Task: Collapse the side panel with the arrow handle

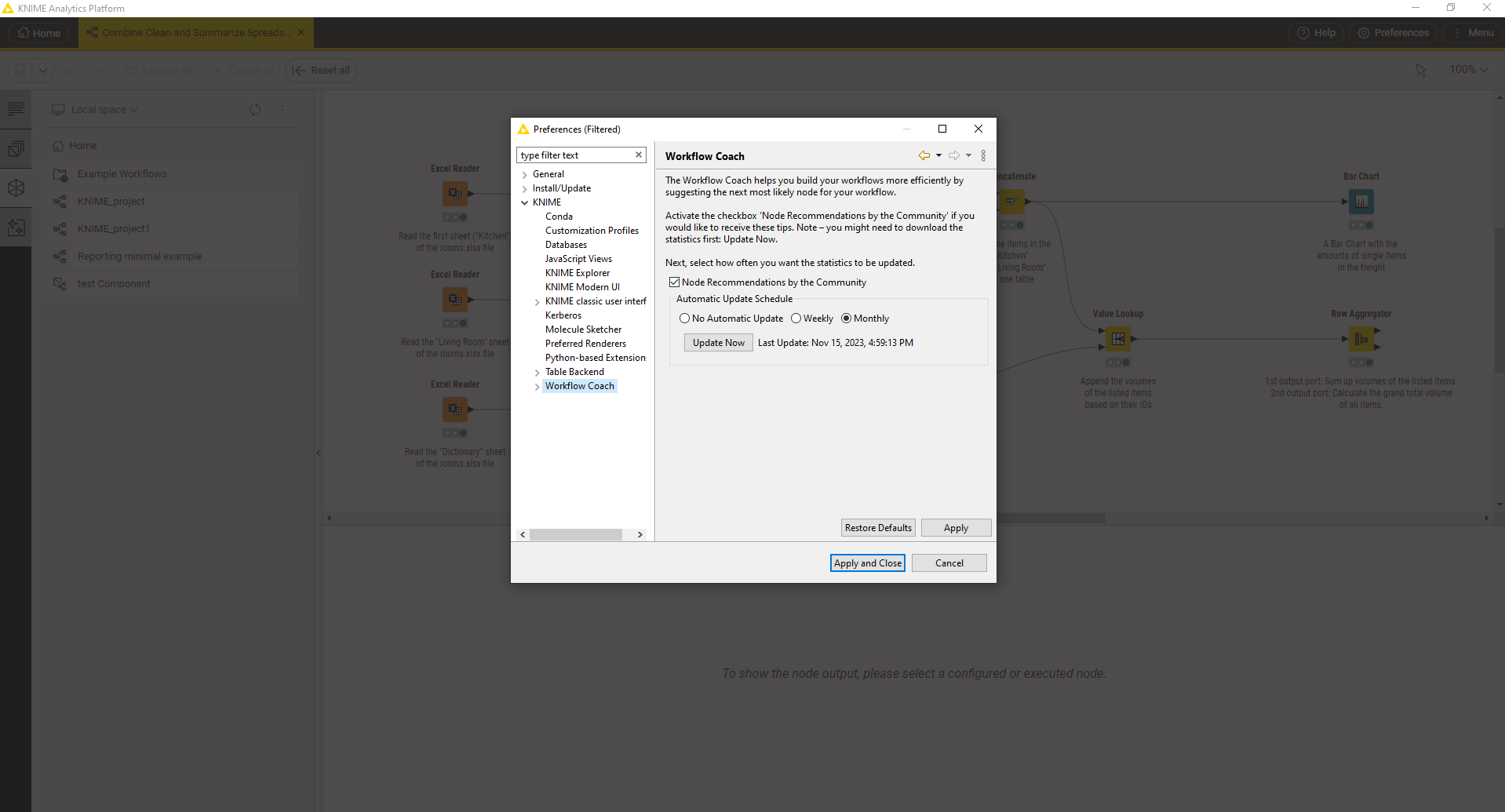Action: 318,453
